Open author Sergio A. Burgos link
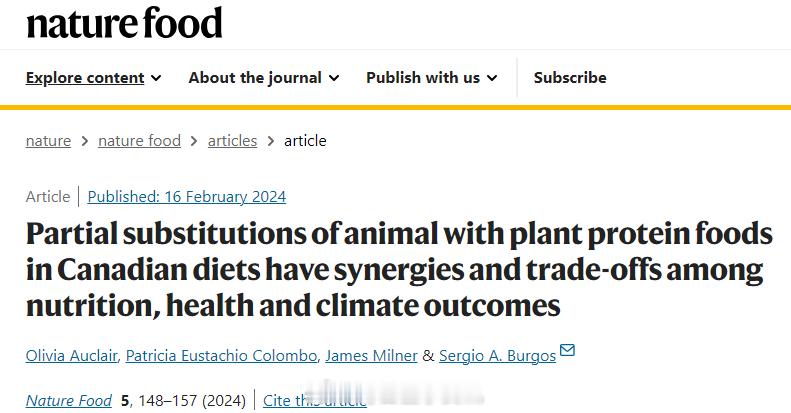 point(497,356)
